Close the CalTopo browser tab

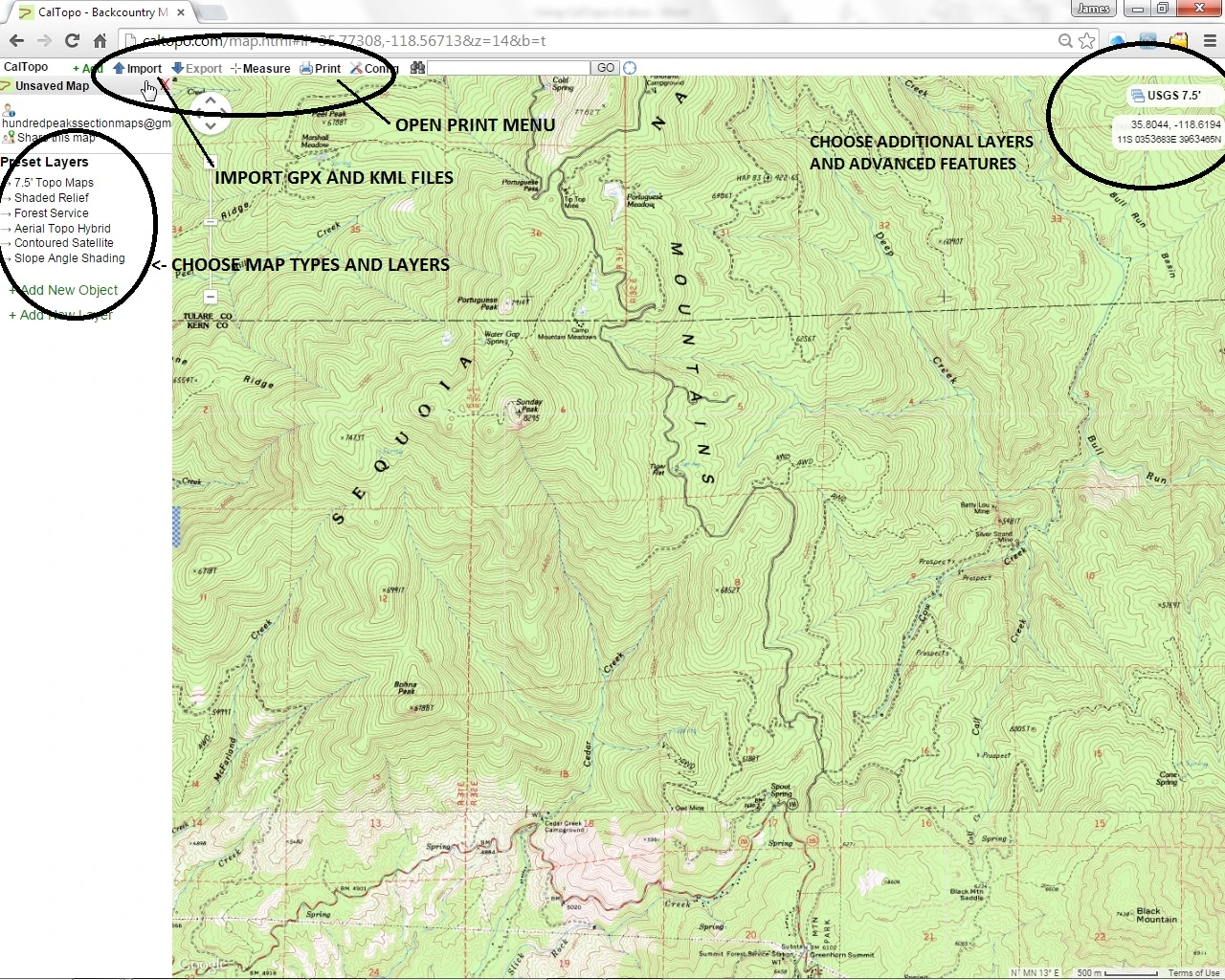tap(181, 12)
